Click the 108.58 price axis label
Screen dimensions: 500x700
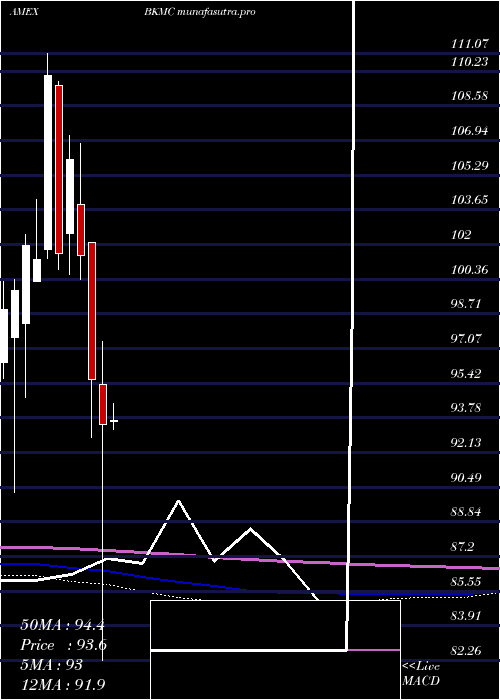click(x=469, y=96)
